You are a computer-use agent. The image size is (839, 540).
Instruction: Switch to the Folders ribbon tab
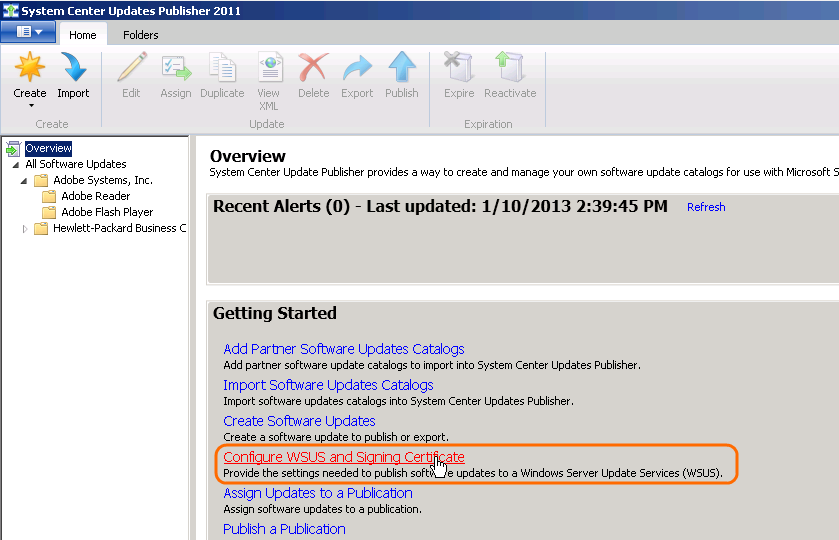141,35
